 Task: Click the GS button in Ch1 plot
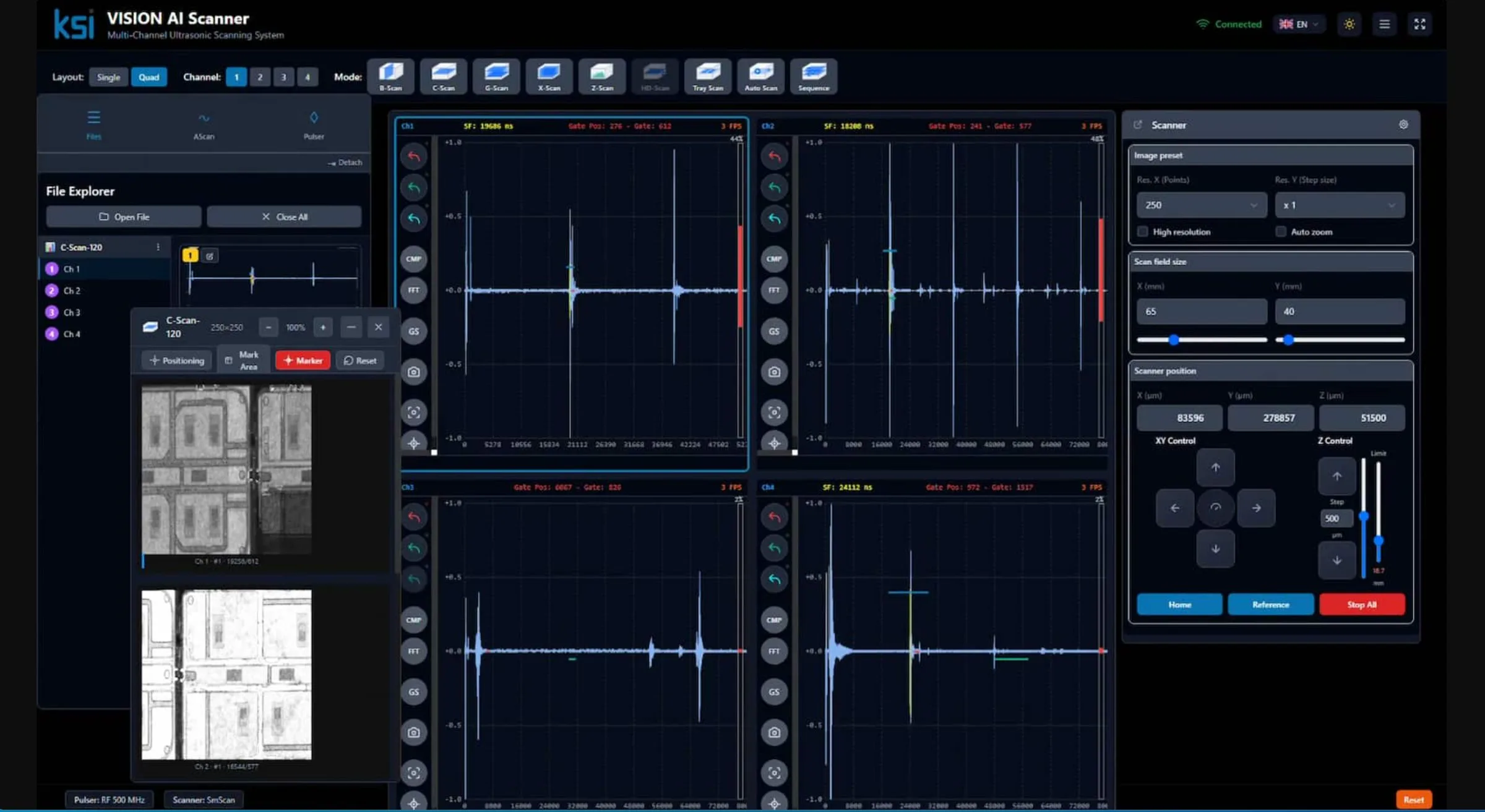pos(414,331)
